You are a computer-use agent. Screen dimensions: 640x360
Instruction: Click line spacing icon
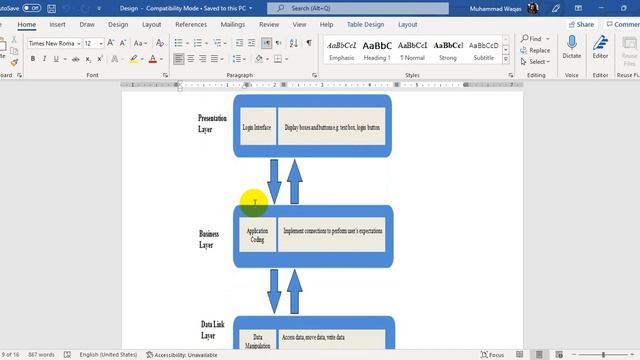point(236,59)
